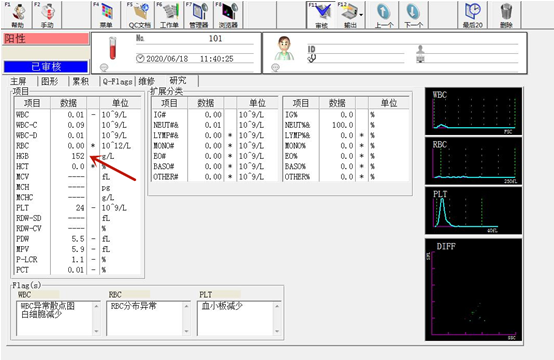The width and height of the screenshot is (554, 360).
Task: Open the F1 帮助 help icon
Action: click(x=18, y=15)
